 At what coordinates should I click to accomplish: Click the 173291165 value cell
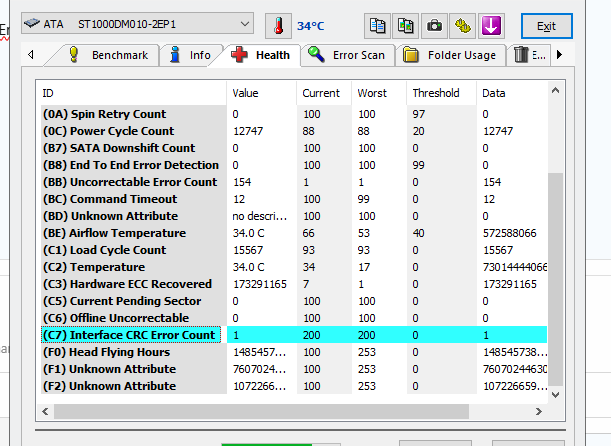(260, 284)
